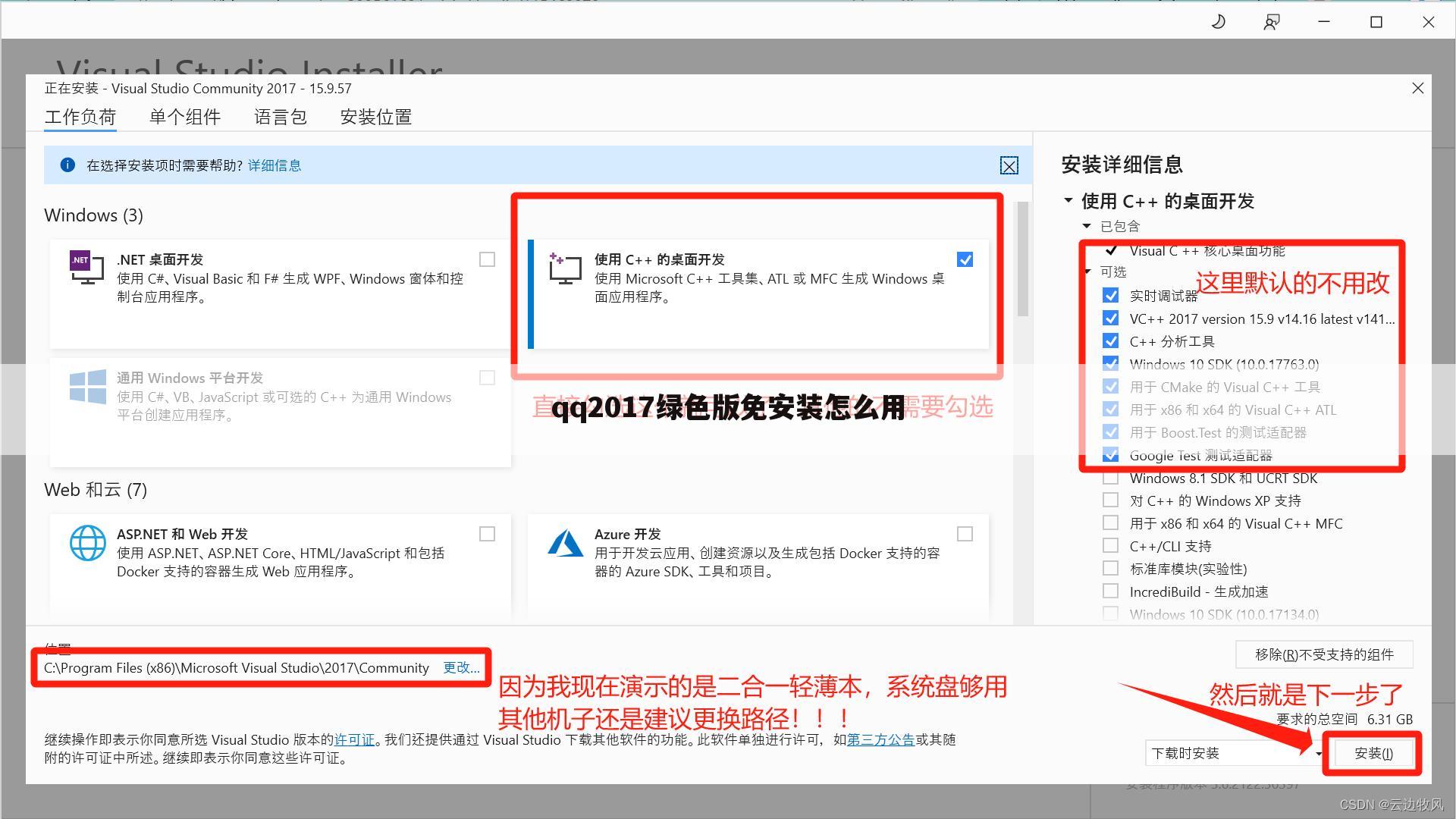Image resolution: width=1456 pixels, height=819 pixels.
Task: Click 更改... to change install location
Action: point(461,667)
